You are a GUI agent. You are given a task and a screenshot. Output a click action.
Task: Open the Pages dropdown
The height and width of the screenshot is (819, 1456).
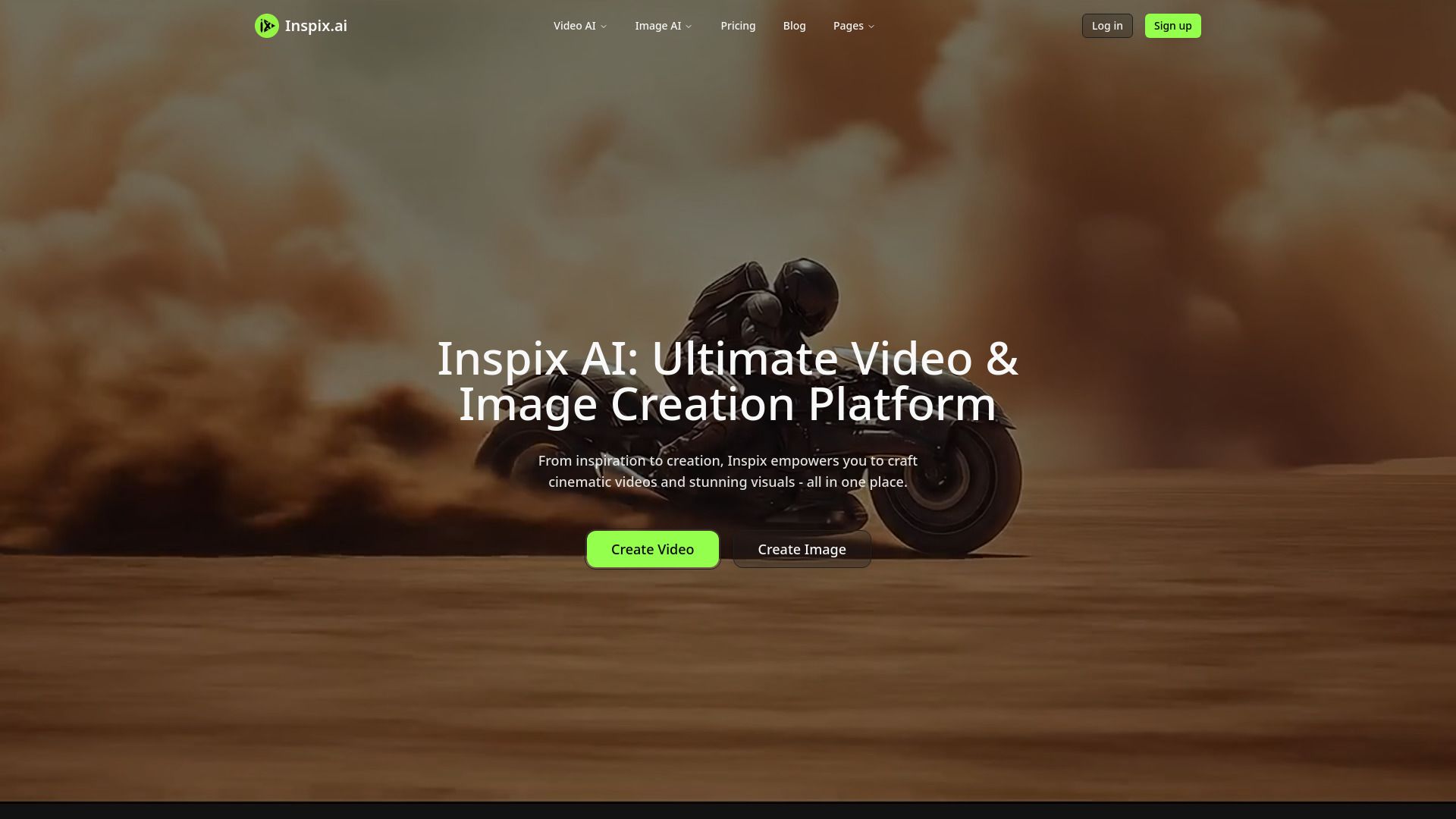[848, 25]
